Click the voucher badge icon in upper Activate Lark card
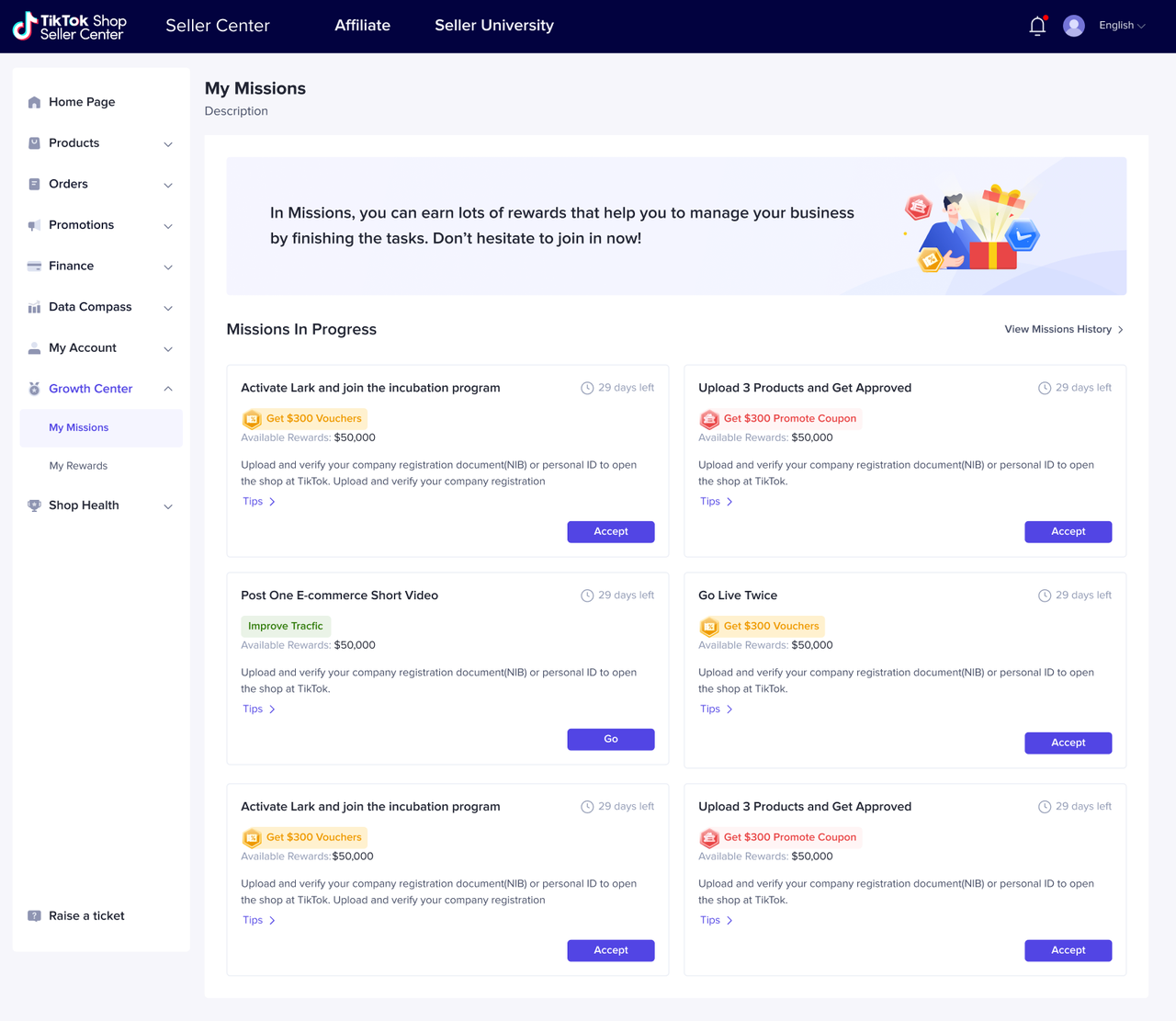Screen dimensions: 1176x1021 252,419
